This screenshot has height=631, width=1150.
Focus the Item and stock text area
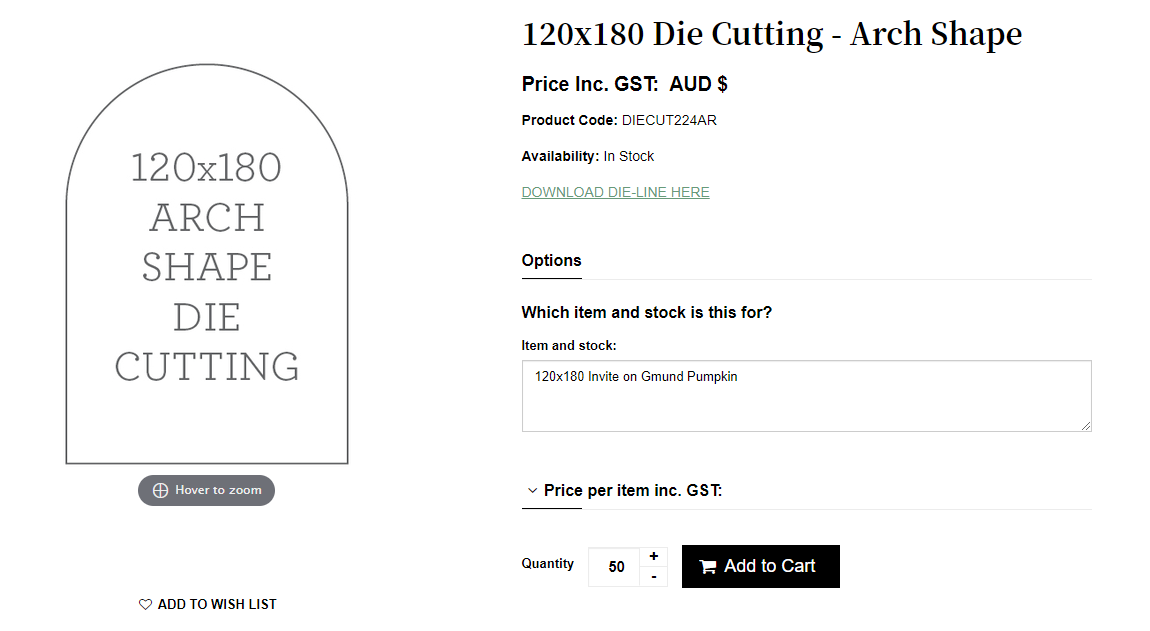click(x=807, y=395)
